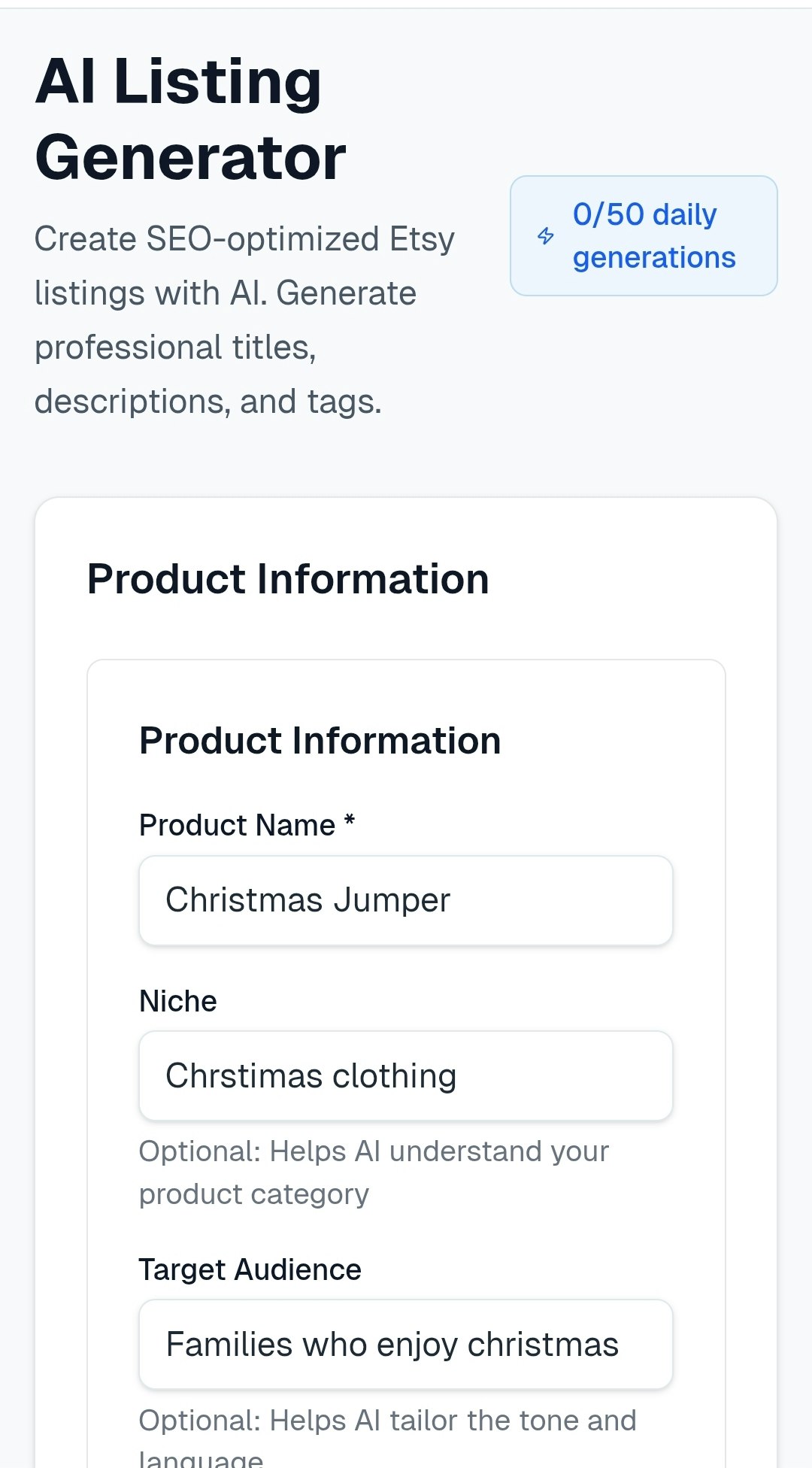Select the Niche field label

coord(177,1000)
